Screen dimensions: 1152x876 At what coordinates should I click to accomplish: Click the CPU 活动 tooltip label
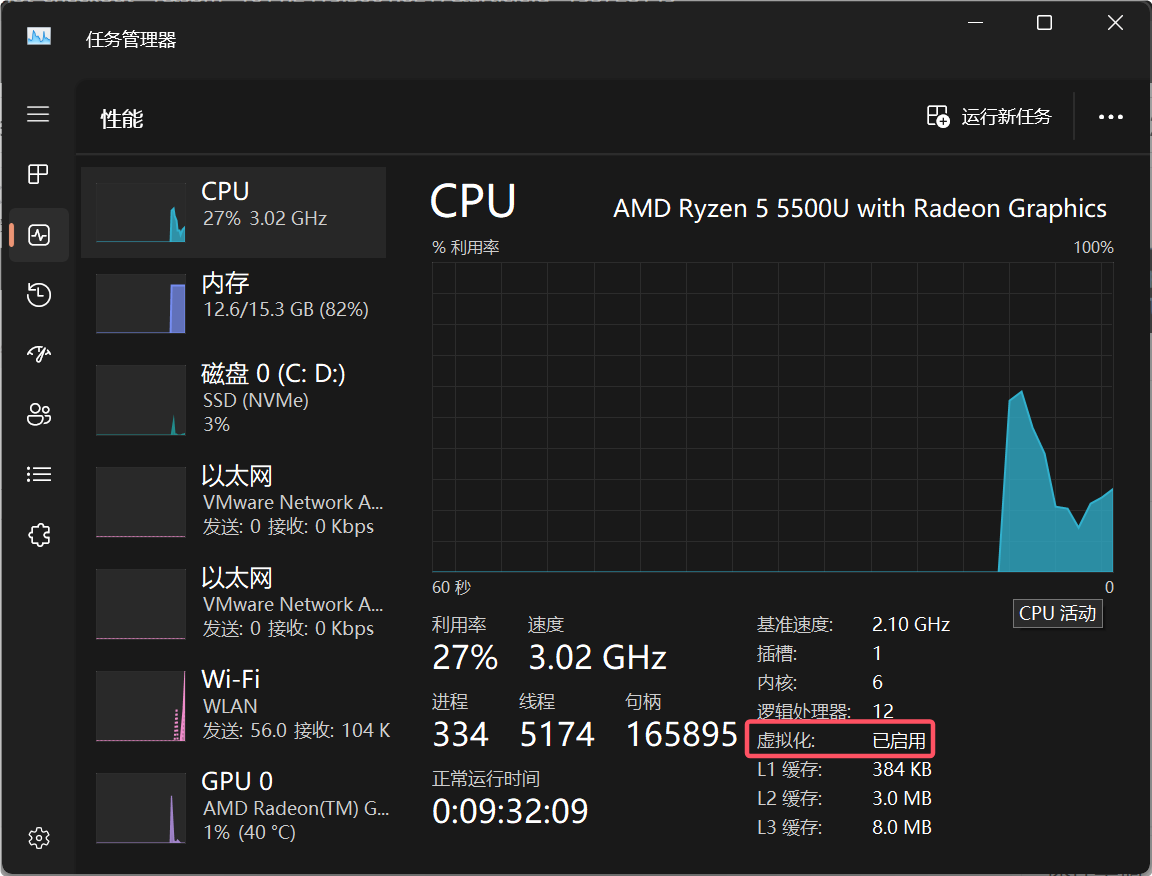pyautogui.click(x=1057, y=614)
